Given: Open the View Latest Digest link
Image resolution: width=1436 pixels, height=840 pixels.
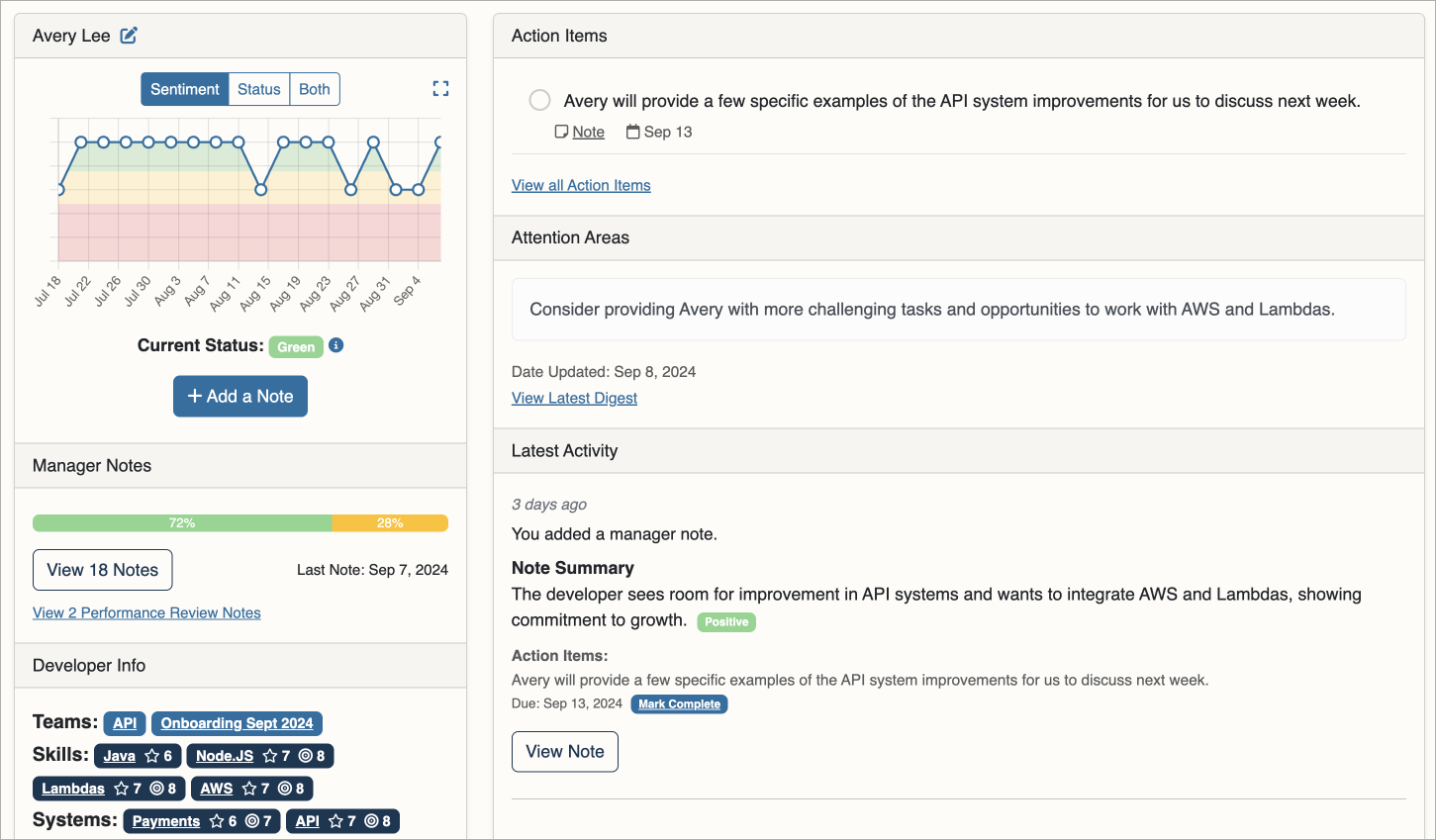Looking at the screenshot, I should click(574, 398).
